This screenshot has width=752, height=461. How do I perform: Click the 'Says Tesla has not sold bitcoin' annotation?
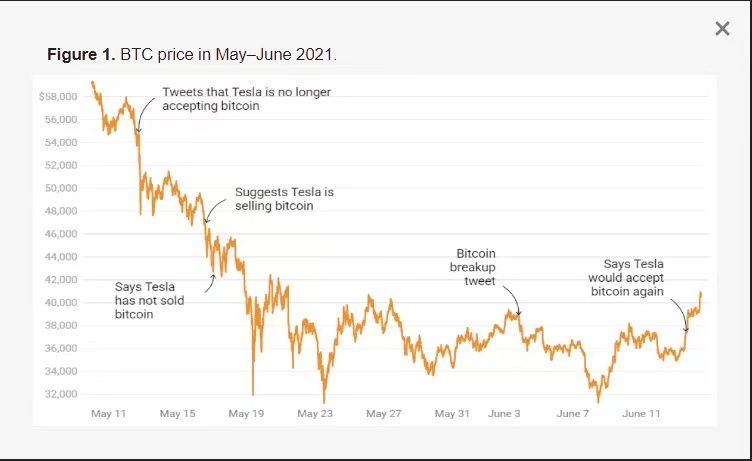pyautogui.click(x=149, y=301)
